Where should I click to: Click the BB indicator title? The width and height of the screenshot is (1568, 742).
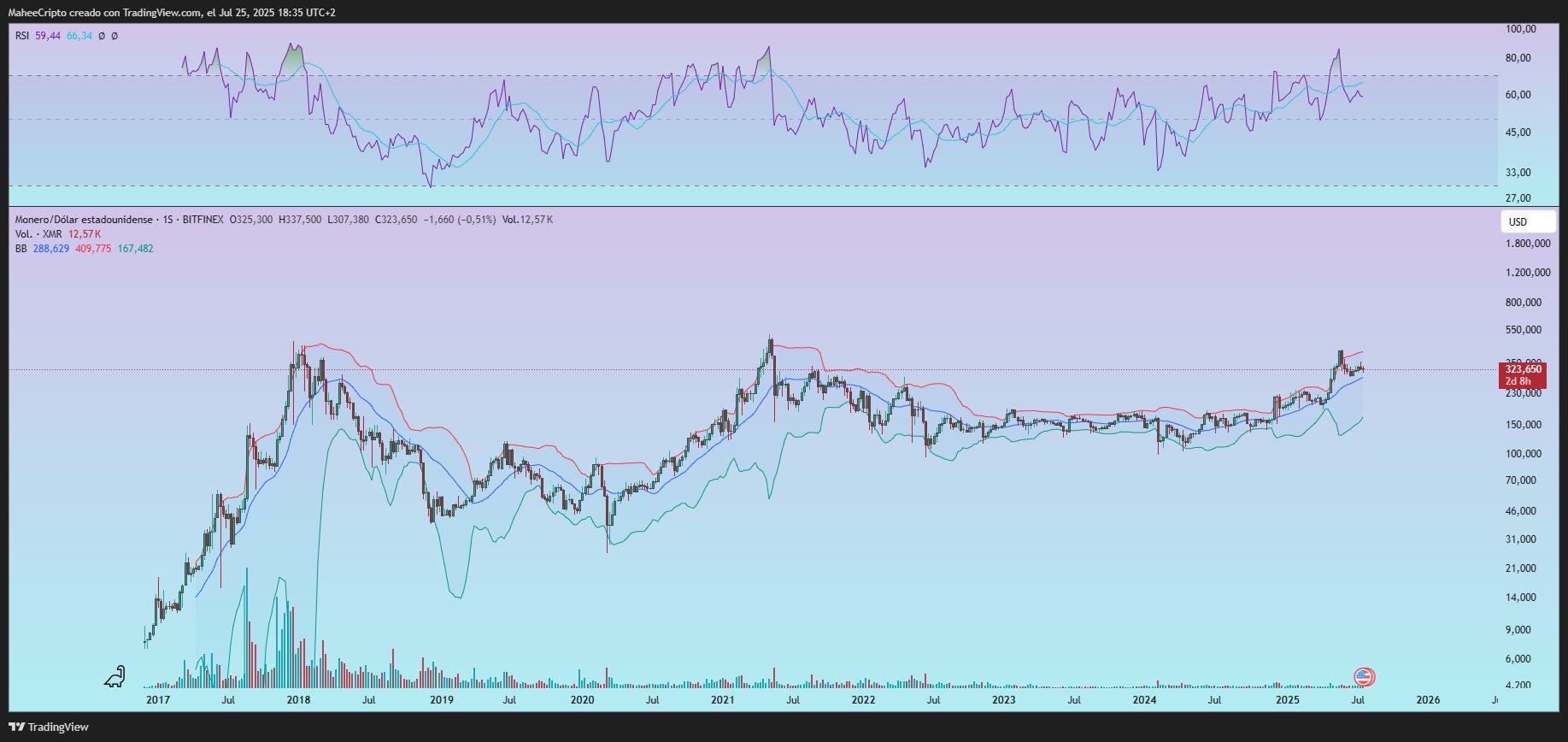click(x=21, y=249)
